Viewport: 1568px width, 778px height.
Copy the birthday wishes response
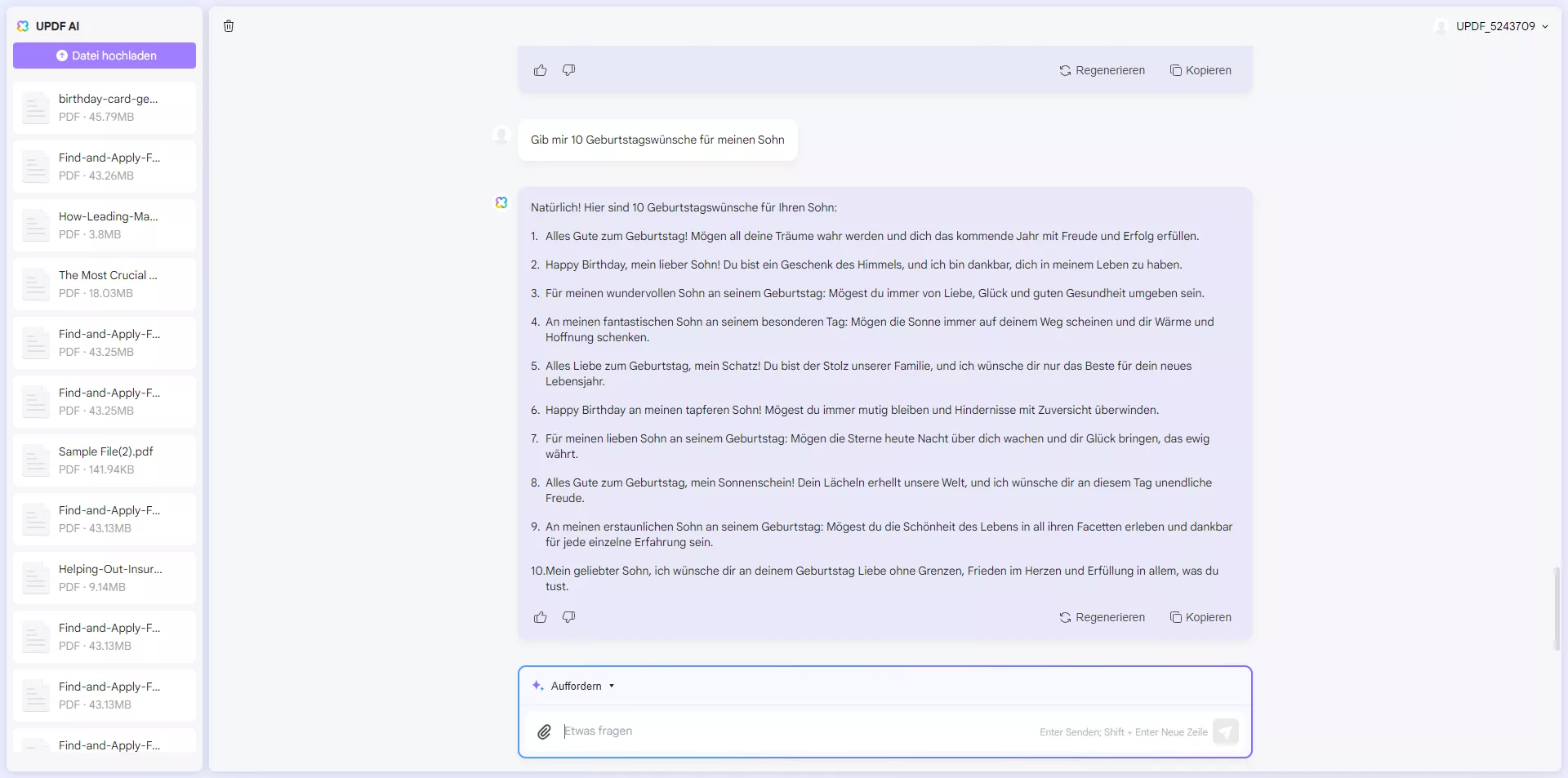[x=1200, y=617]
